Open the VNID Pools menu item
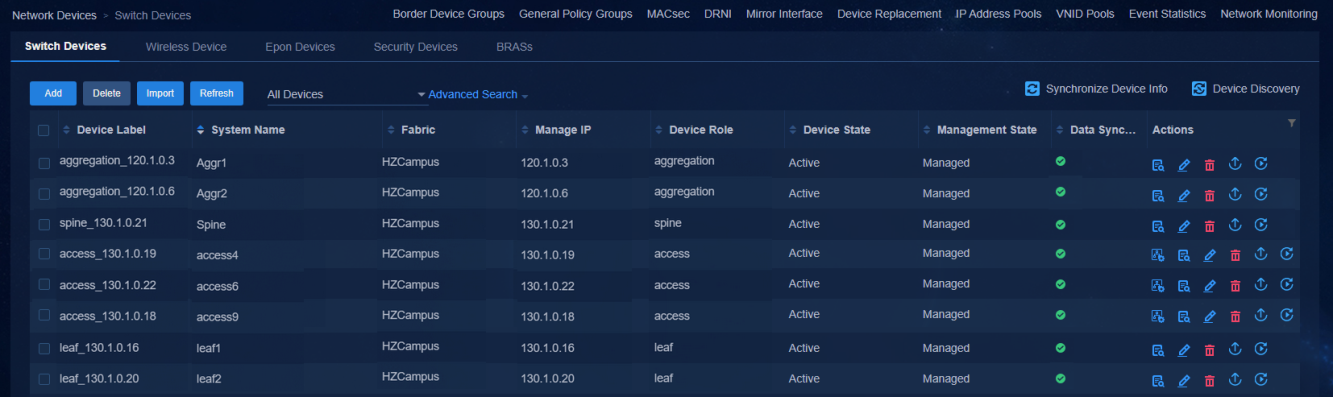The image size is (1333, 397). (1085, 14)
